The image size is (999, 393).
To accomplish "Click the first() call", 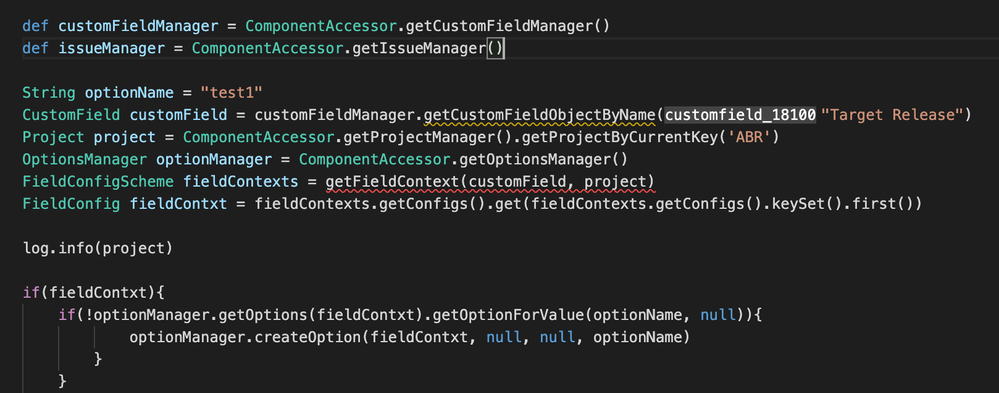I will (883, 204).
